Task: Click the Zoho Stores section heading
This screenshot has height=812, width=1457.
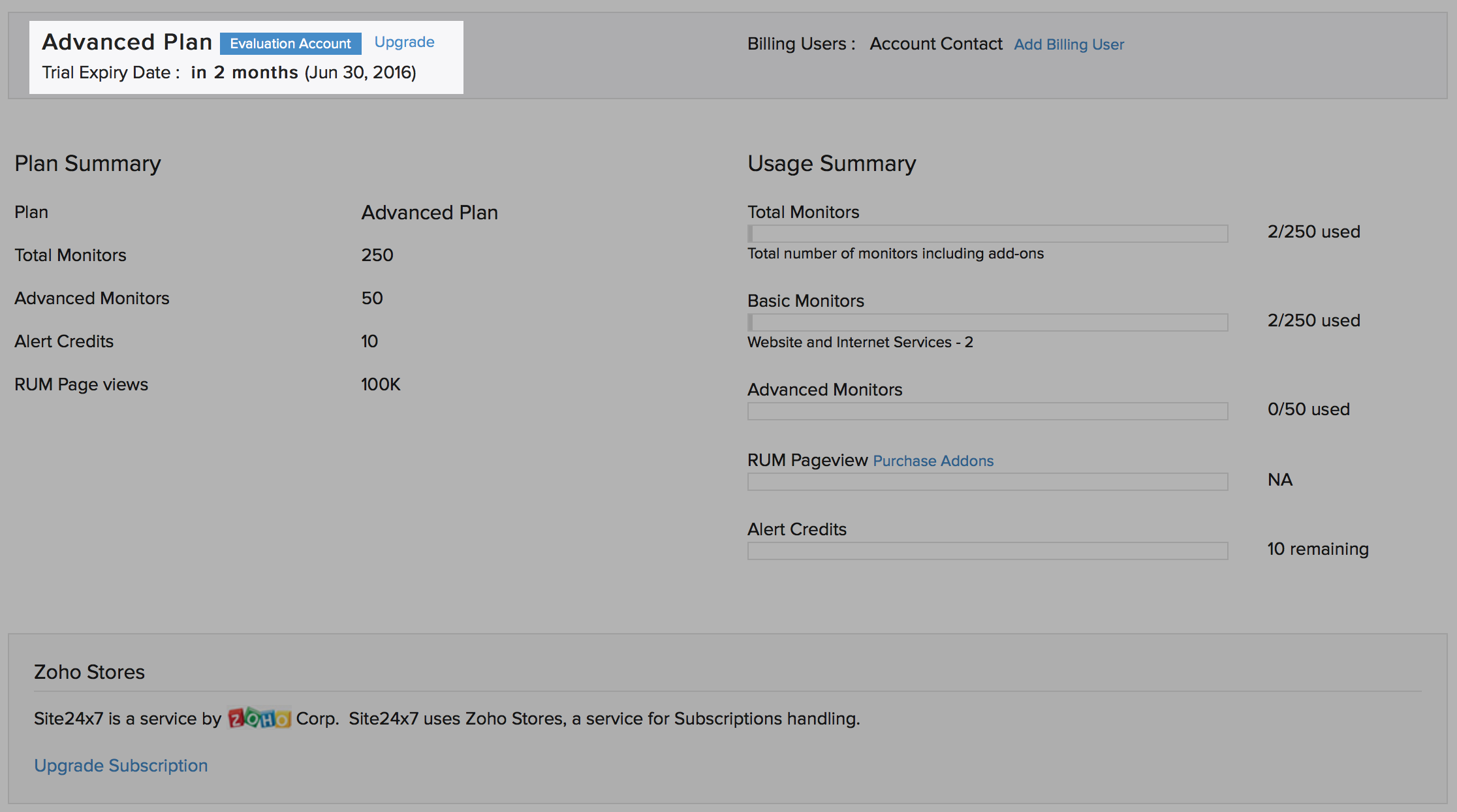Action: coord(89,672)
